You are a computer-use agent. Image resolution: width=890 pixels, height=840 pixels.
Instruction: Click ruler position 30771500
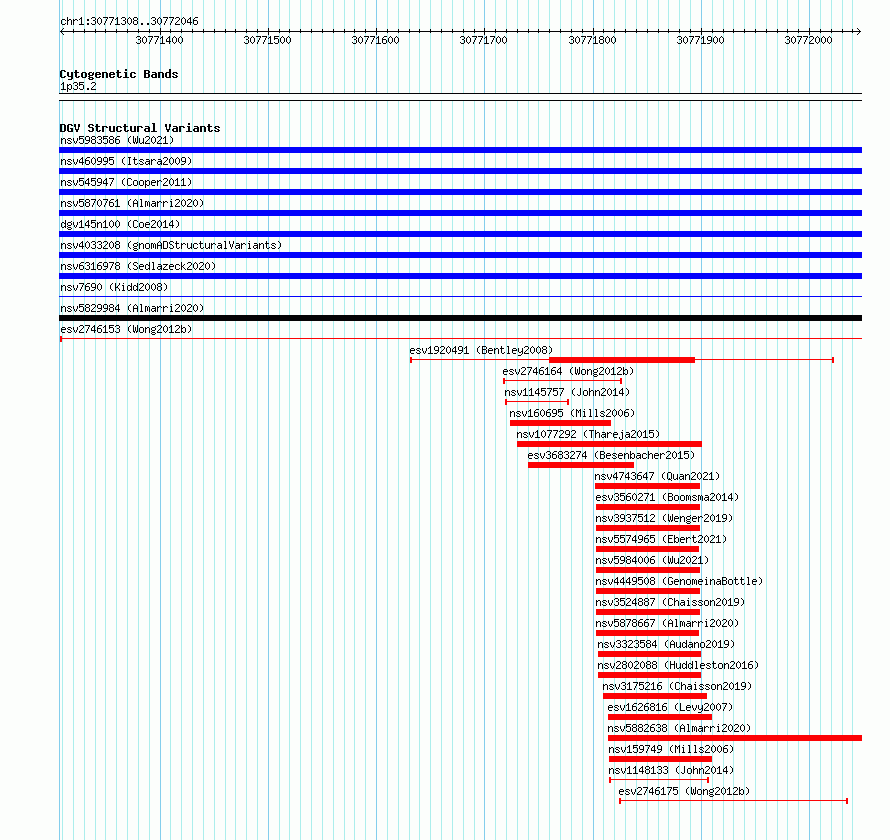267,40
